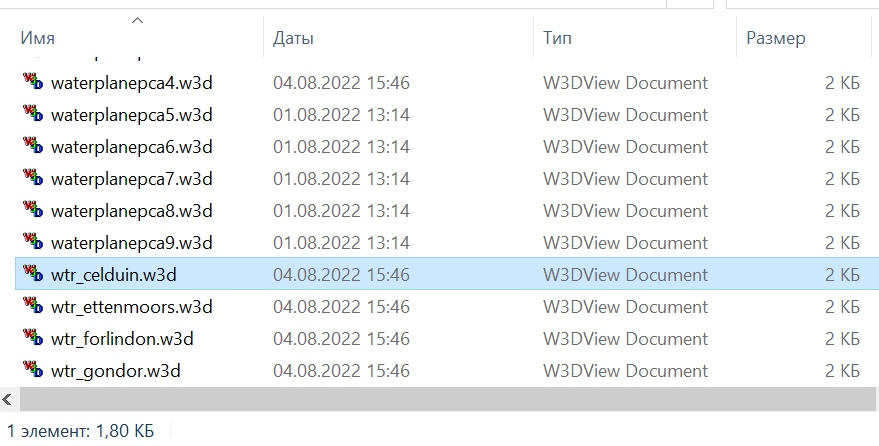Select the waterplanepca6.w3d W3D icon
Screen dimensions: 879x446
(x=33, y=145)
